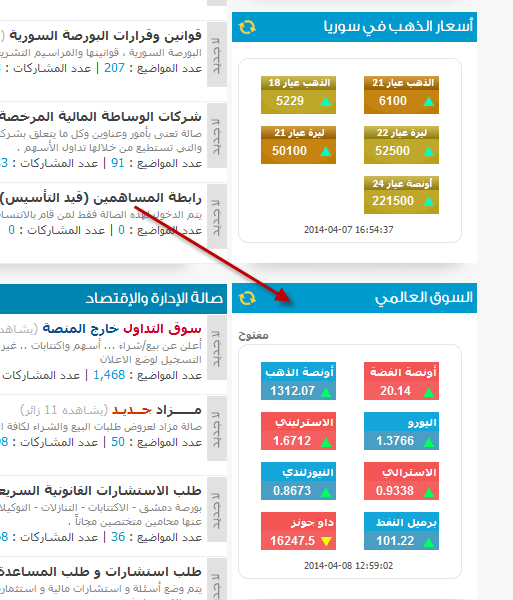The width and height of the screenshot is (513, 600).
Task: Open the Sterling 1.6712 tile
Action: (x=298, y=431)
